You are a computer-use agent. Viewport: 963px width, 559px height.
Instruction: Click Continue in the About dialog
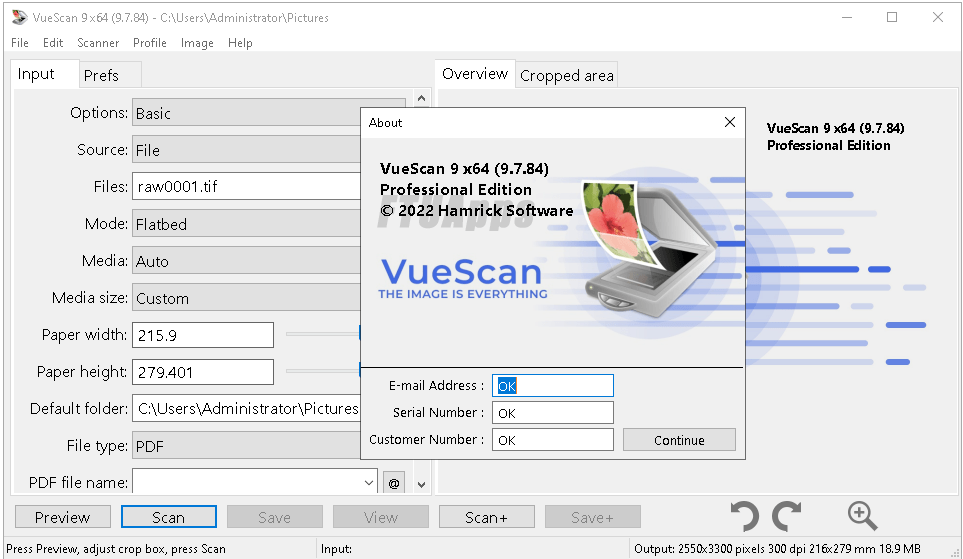[679, 440]
